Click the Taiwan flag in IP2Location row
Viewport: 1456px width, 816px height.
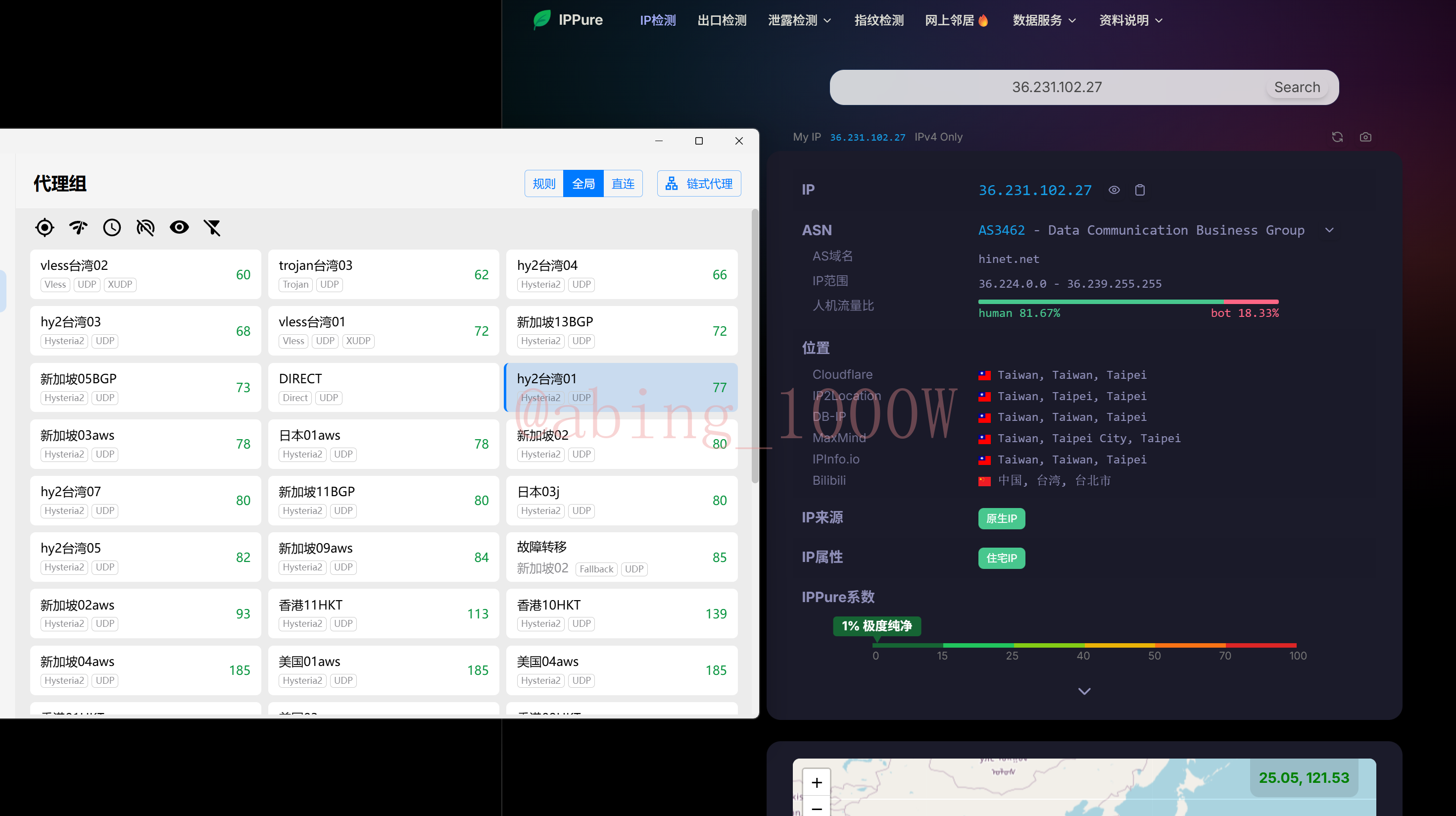pos(985,397)
